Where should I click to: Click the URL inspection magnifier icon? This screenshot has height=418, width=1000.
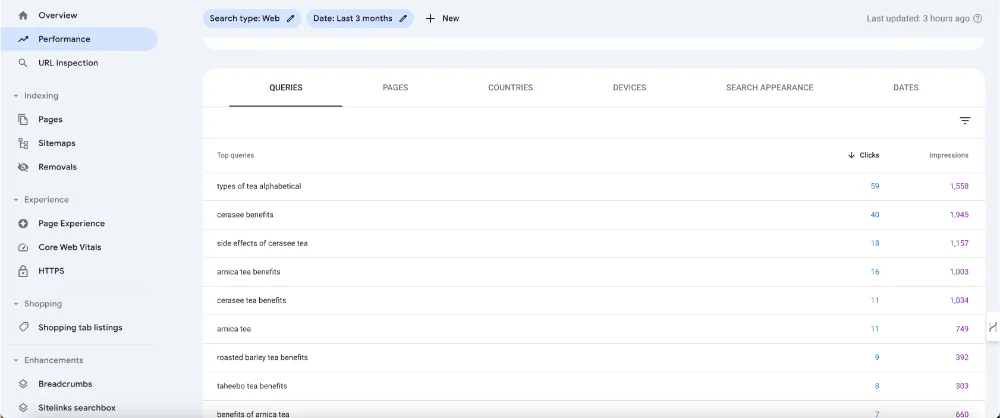pyautogui.click(x=23, y=63)
